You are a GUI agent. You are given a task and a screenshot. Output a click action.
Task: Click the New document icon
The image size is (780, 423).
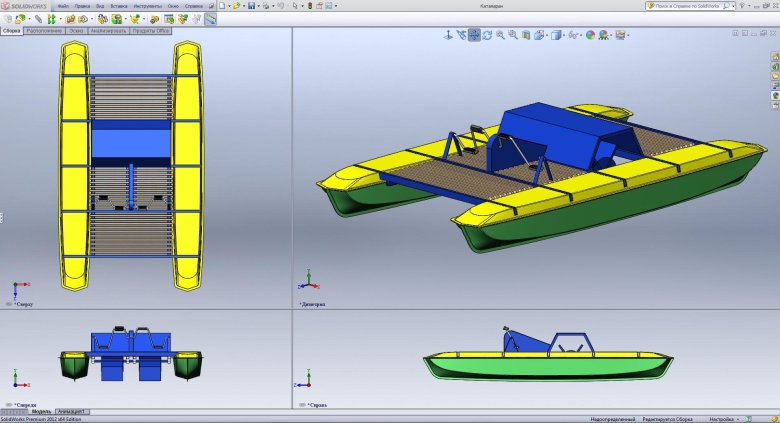(x=222, y=6)
